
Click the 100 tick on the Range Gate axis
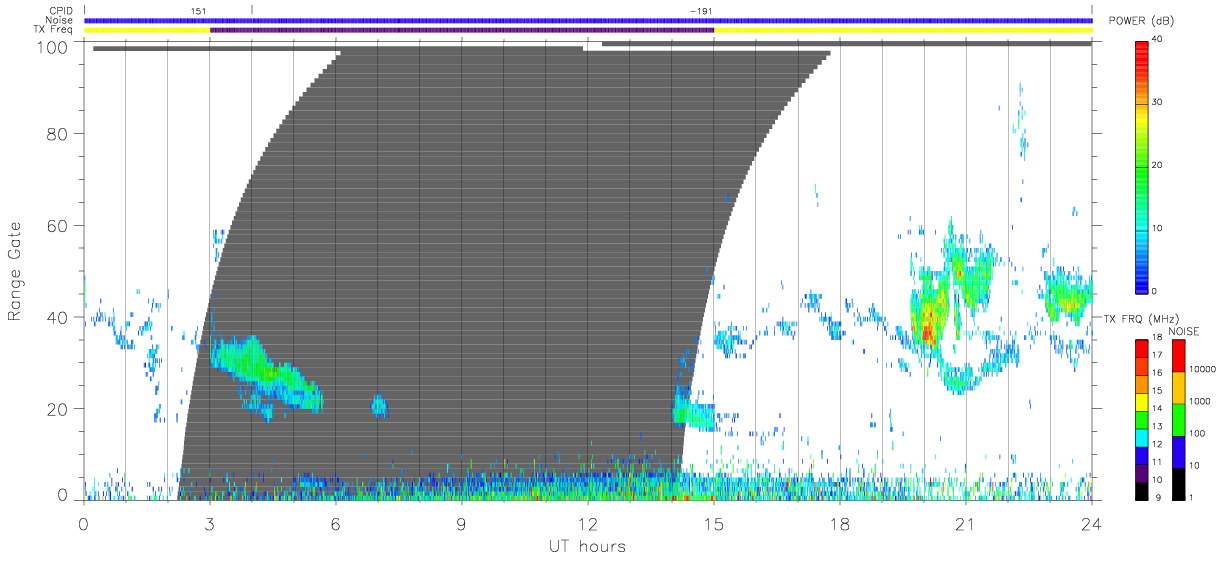52,47
